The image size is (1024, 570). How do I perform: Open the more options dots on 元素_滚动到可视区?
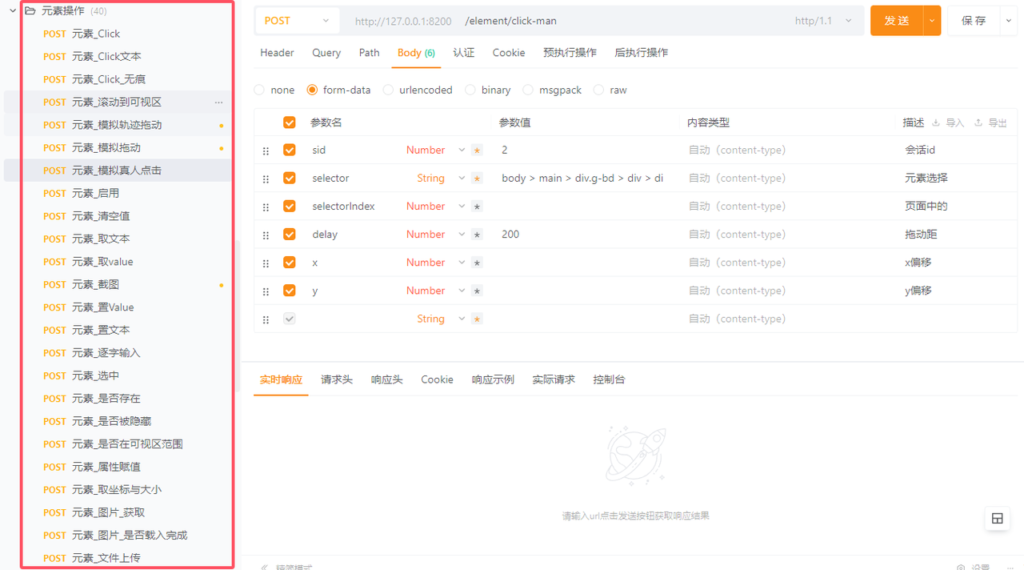click(219, 103)
